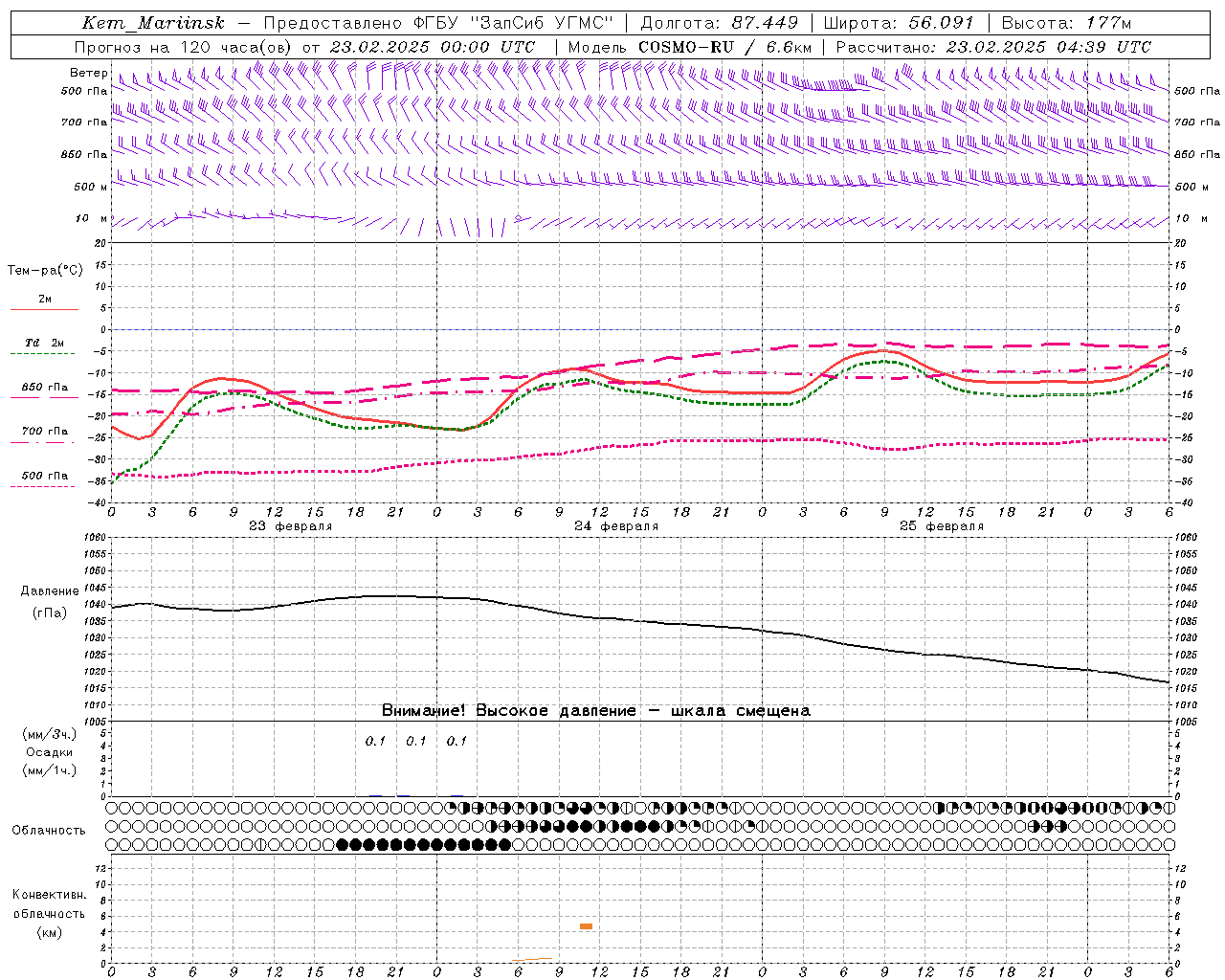Image resolution: width=1225 pixels, height=980 pixels.
Task: Click the 'Облачность' cloudiness label
Action: [x=49, y=831]
